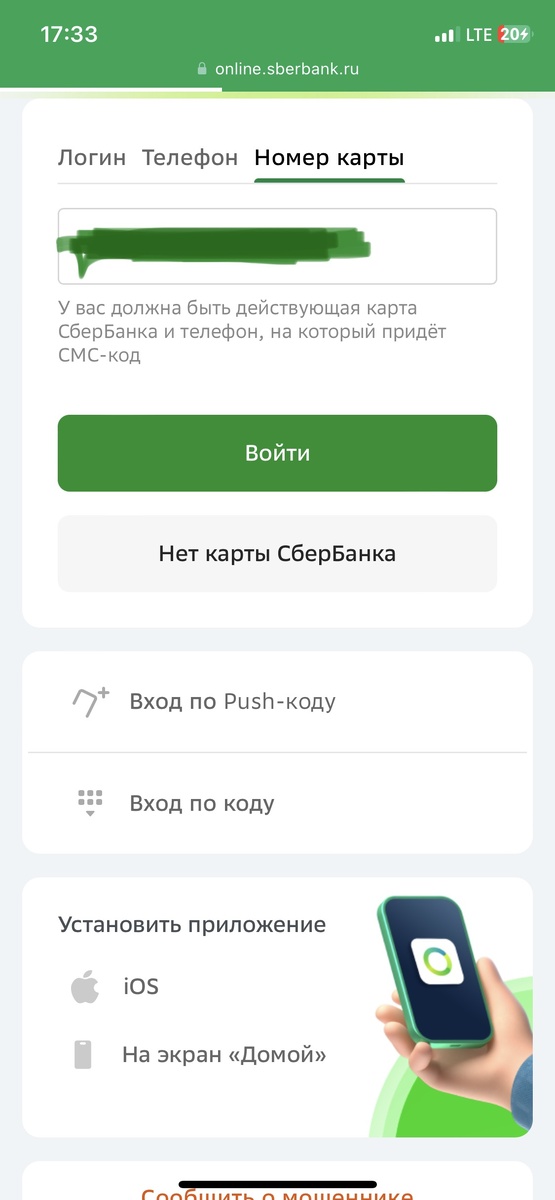
Task: Focus the card number input field
Action: point(277,246)
